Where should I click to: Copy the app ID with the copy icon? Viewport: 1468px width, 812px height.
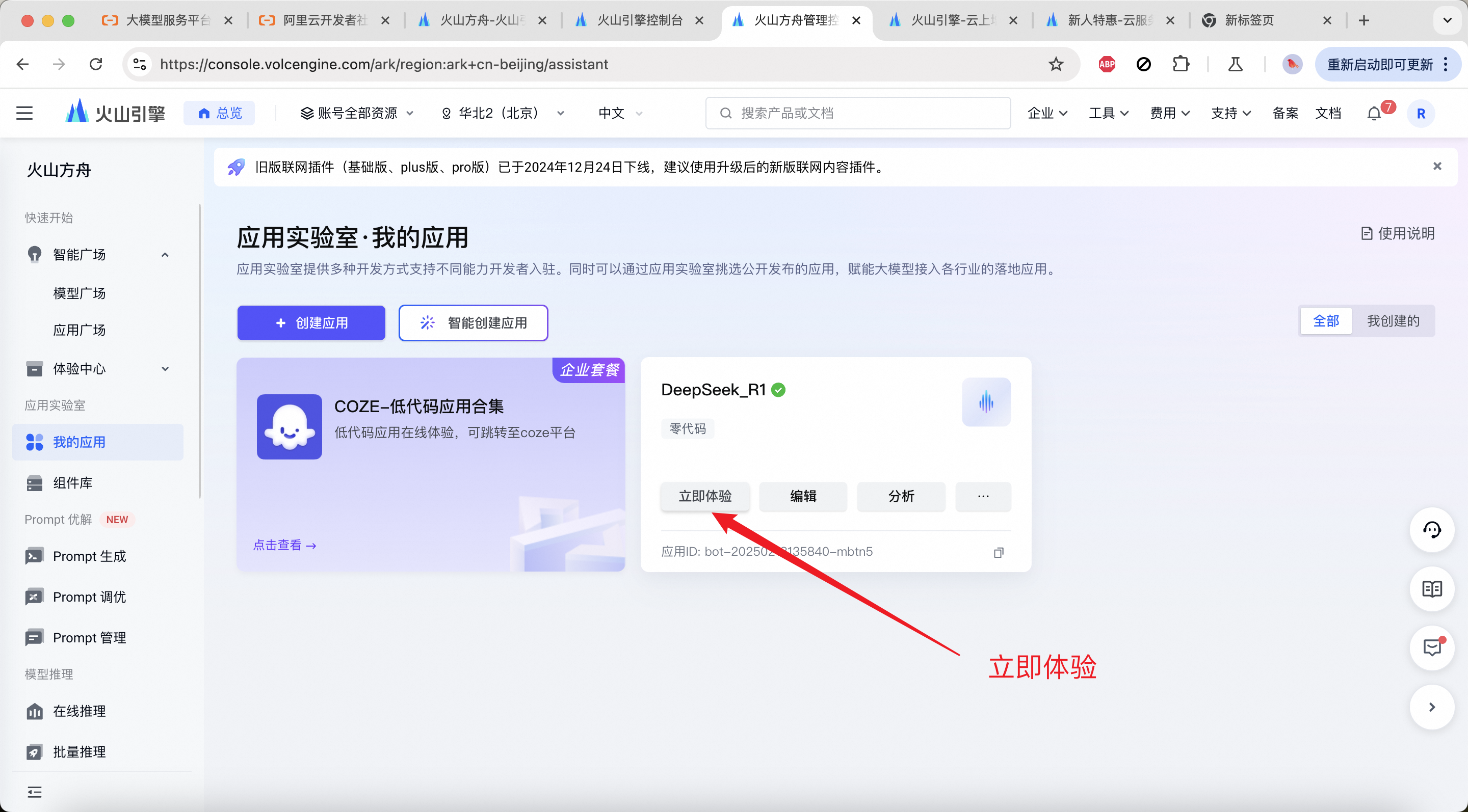tap(999, 552)
